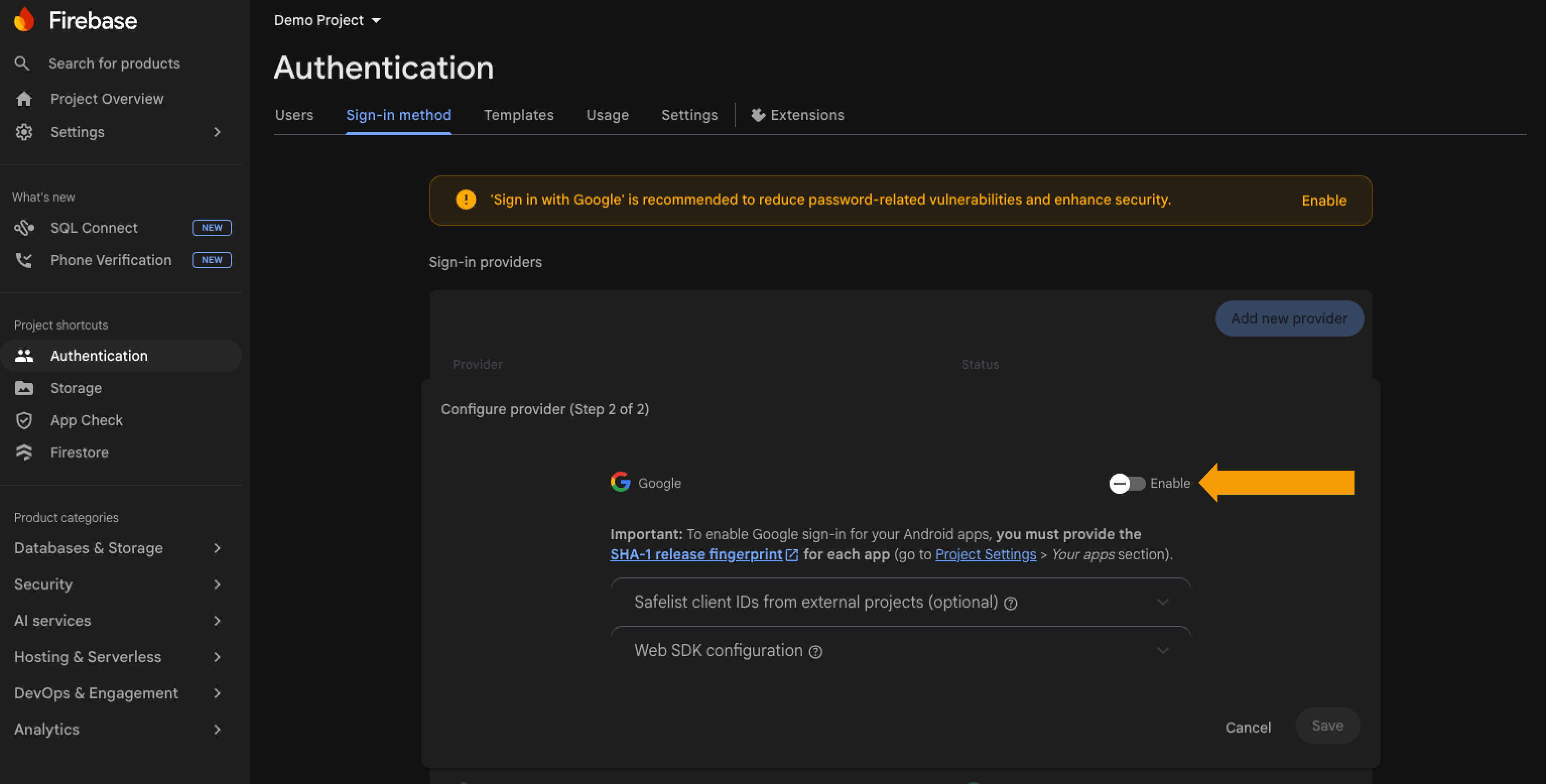Open the Extensions tab
This screenshot has height=784, width=1546.
[x=798, y=115]
